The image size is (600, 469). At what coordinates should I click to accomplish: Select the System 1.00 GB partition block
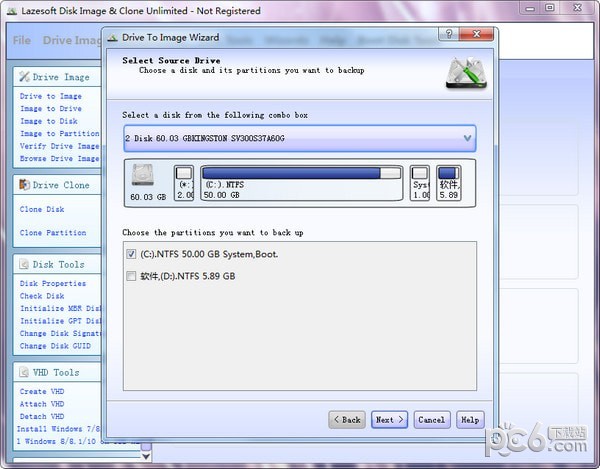click(420, 183)
